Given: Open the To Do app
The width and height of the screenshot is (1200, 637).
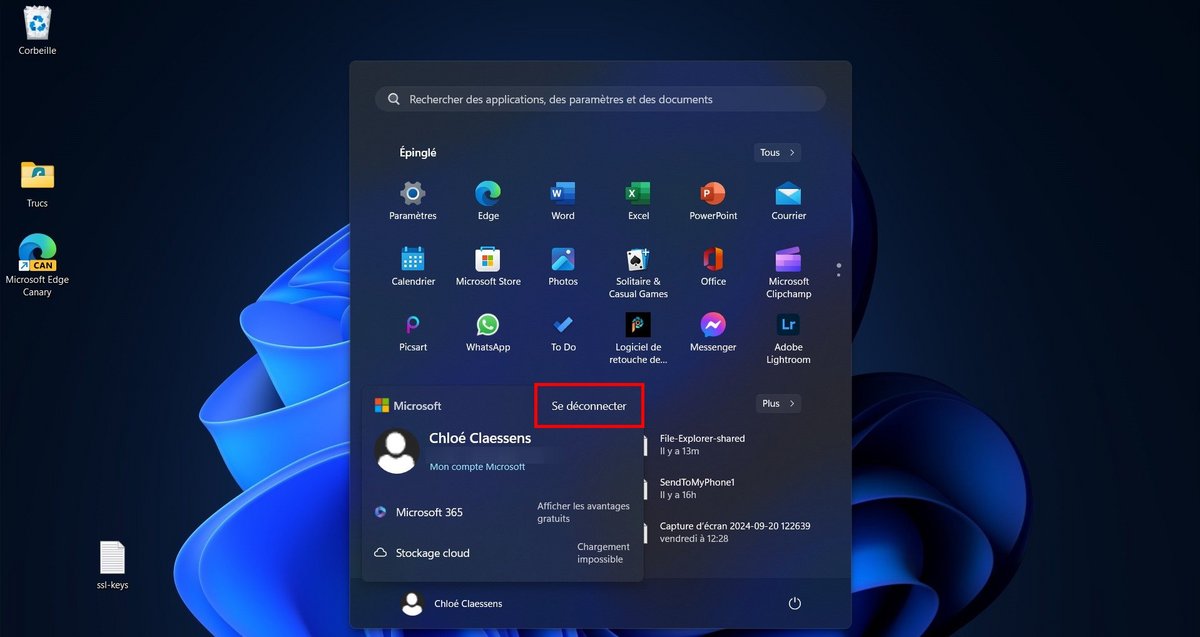Looking at the screenshot, I should (x=563, y=333).
